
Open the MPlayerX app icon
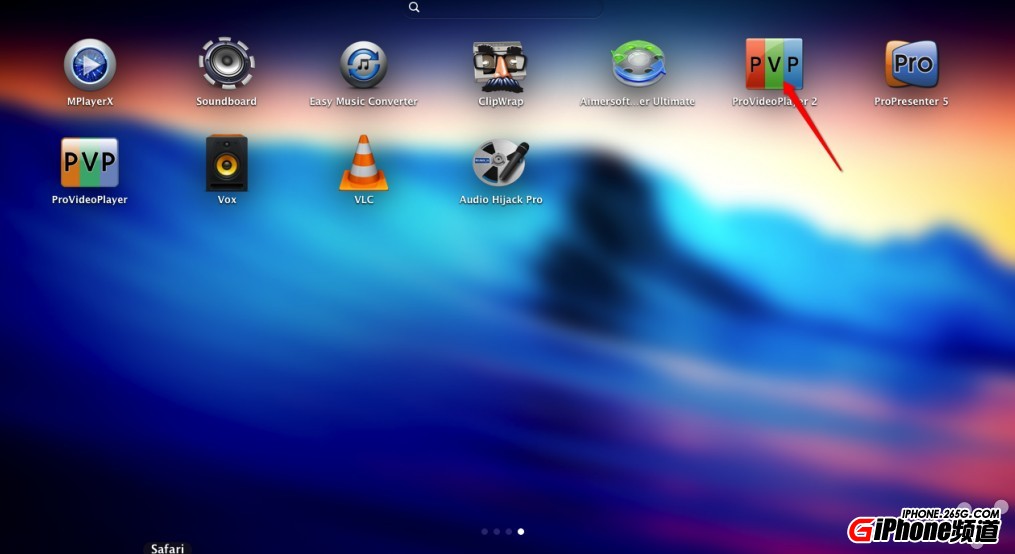[x=90, y=64]
